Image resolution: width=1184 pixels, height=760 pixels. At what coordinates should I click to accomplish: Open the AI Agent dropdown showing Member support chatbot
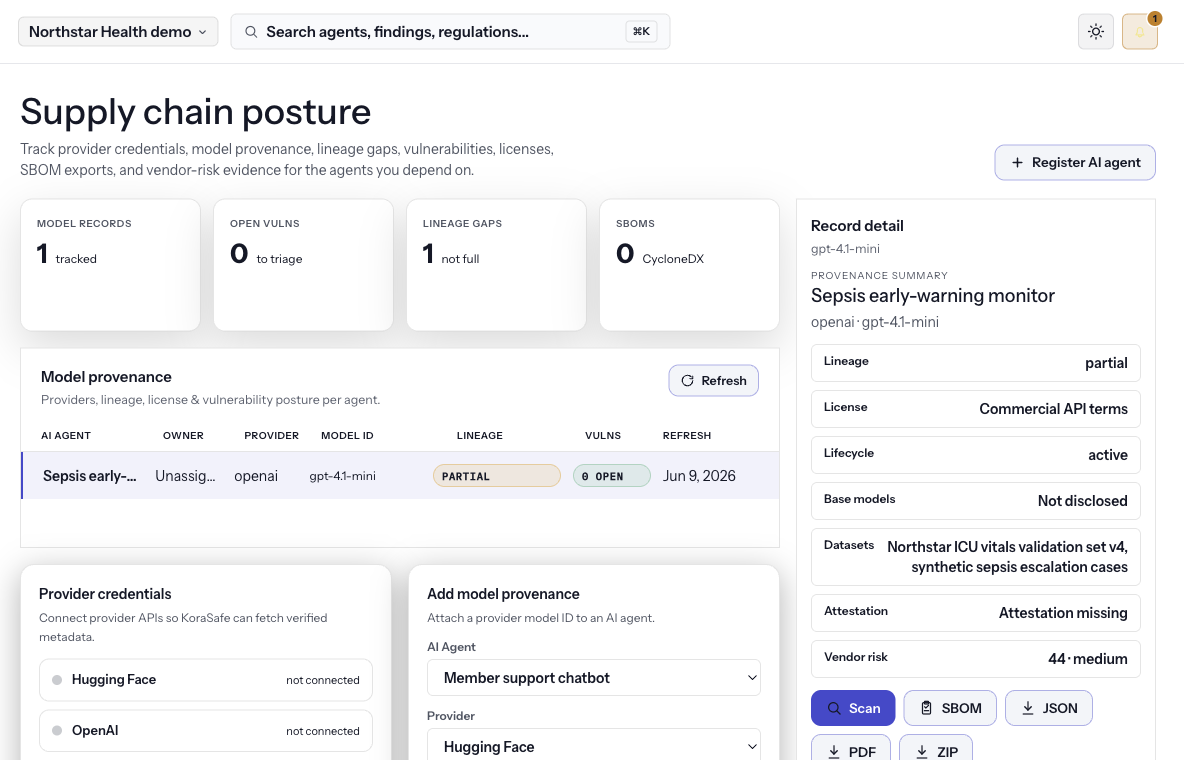point(594,678)
